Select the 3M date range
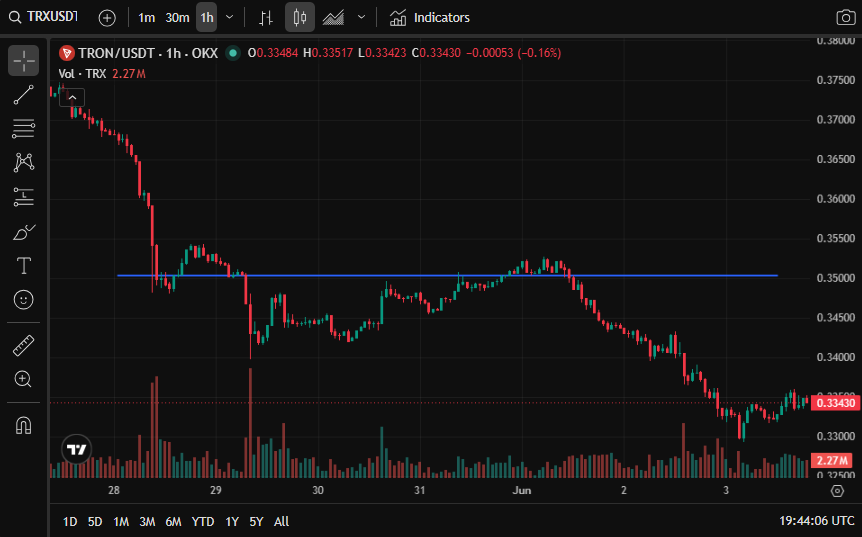The width and height of the screenshot is (862, 537). coord(147,522)
